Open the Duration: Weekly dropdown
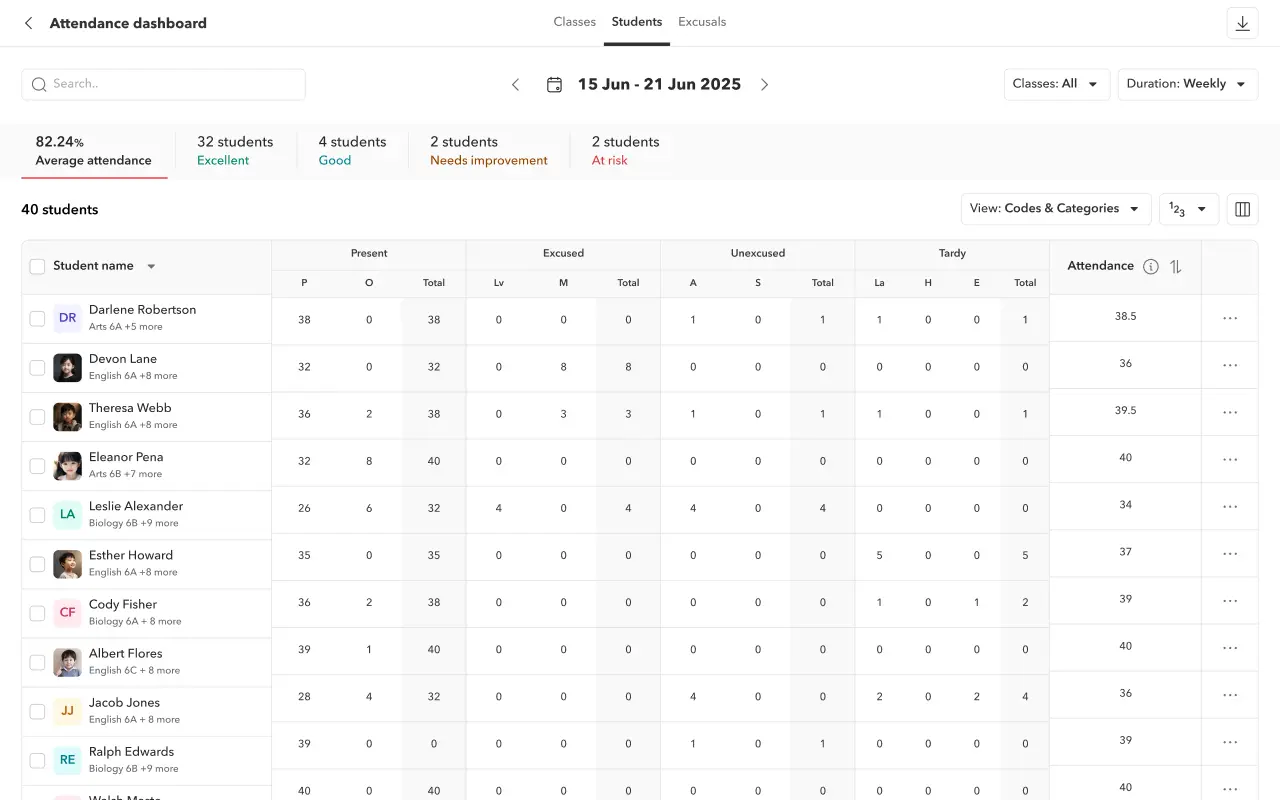1280x800 pixels. [x=1187, y=84]
